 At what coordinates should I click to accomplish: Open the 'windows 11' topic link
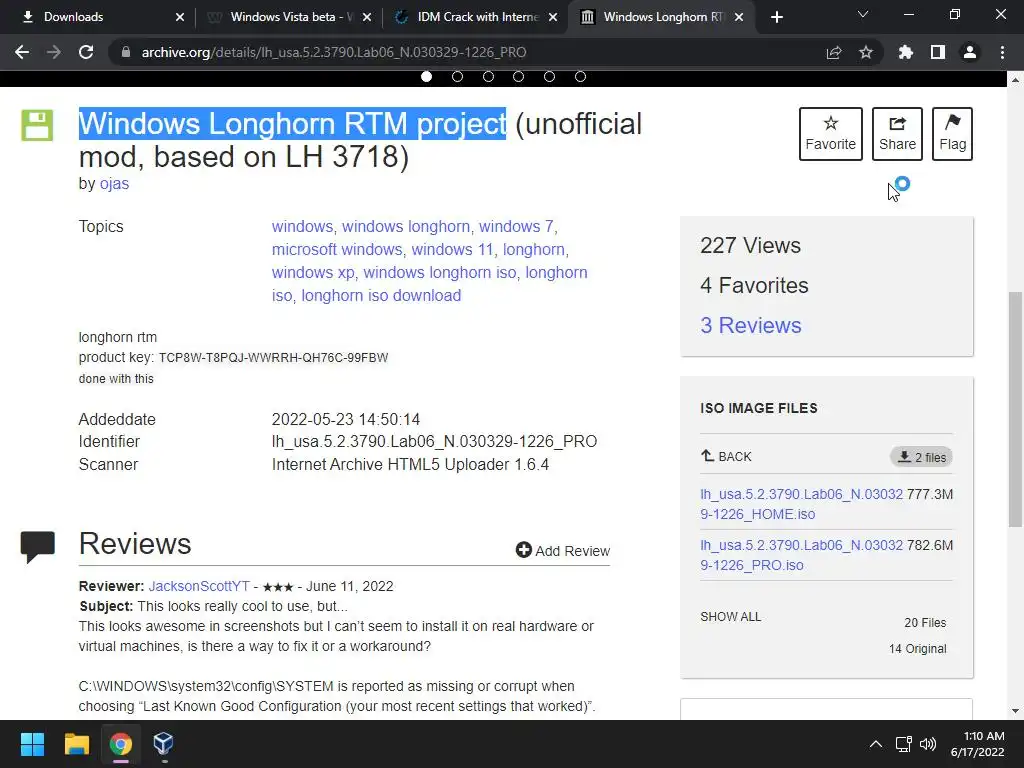[453, 249]
